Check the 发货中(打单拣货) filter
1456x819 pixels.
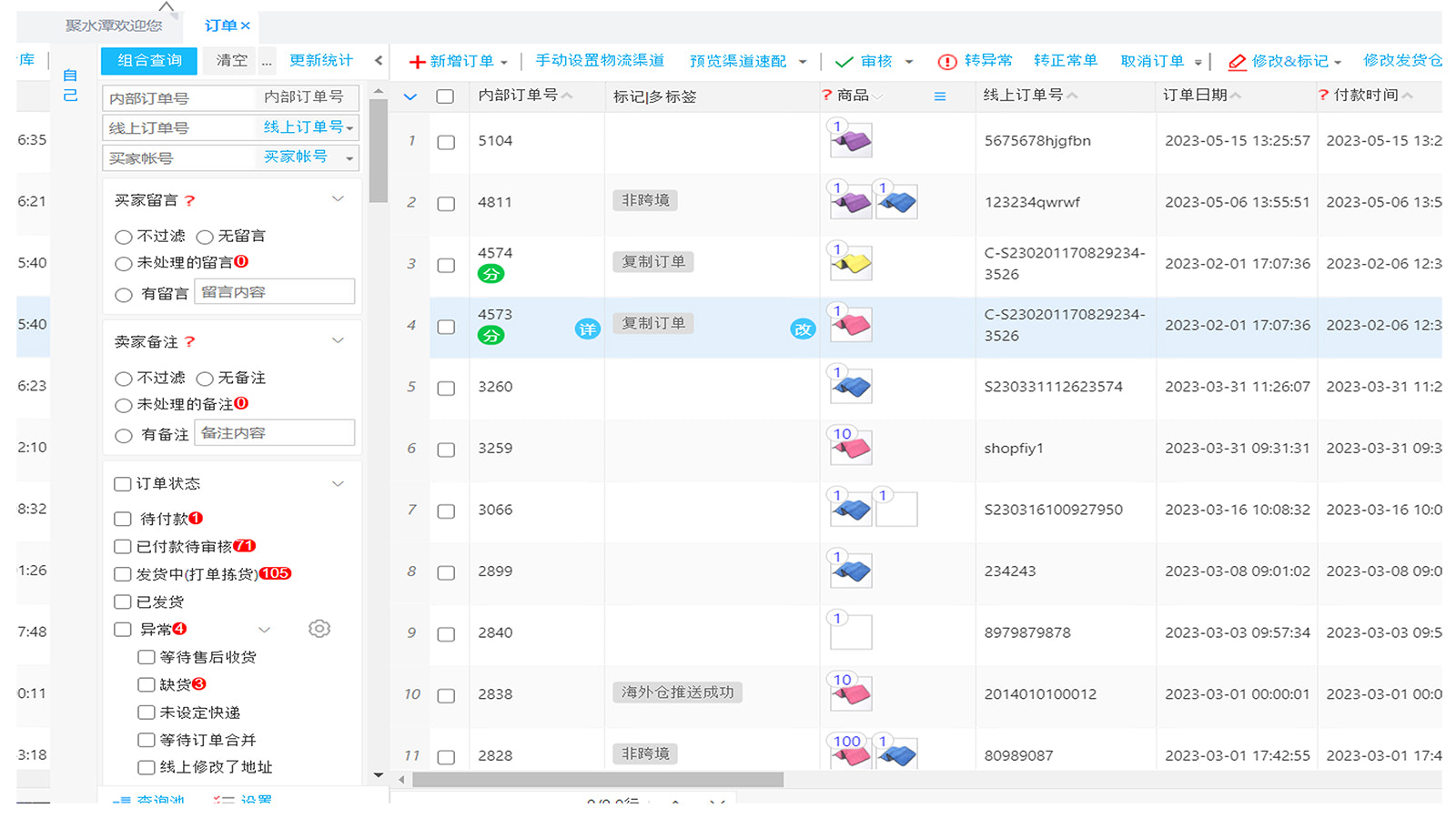123,574
